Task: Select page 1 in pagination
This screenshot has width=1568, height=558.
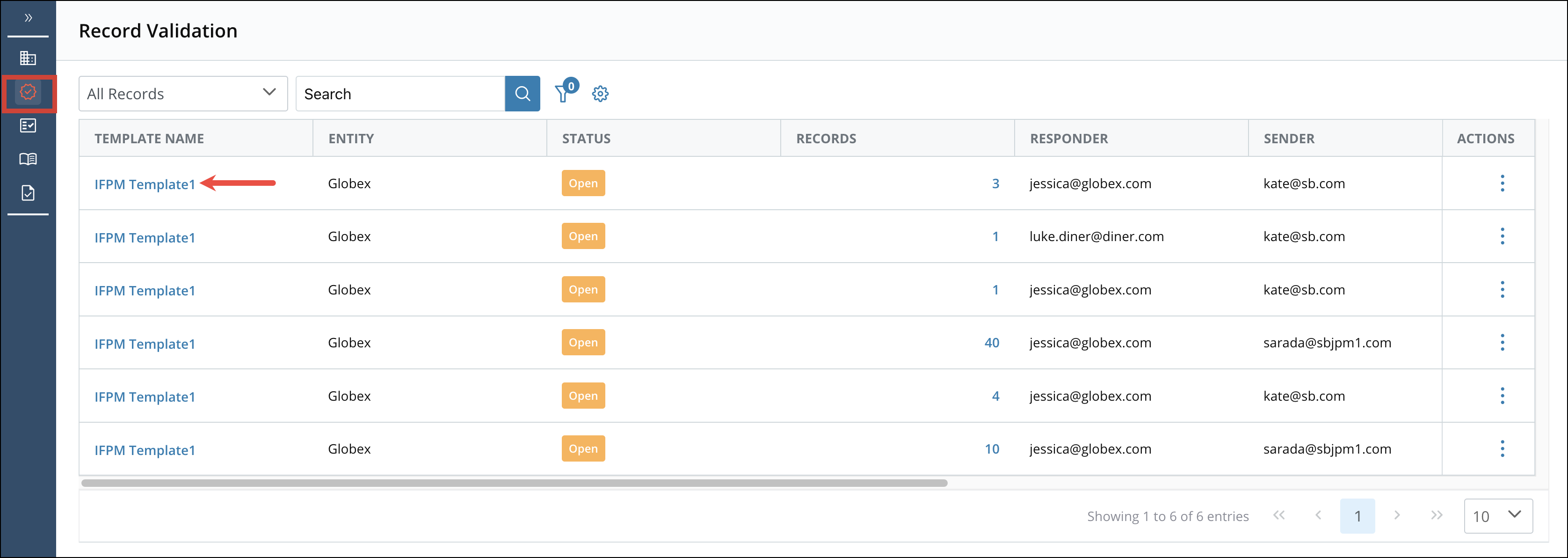Action: 1357,516
